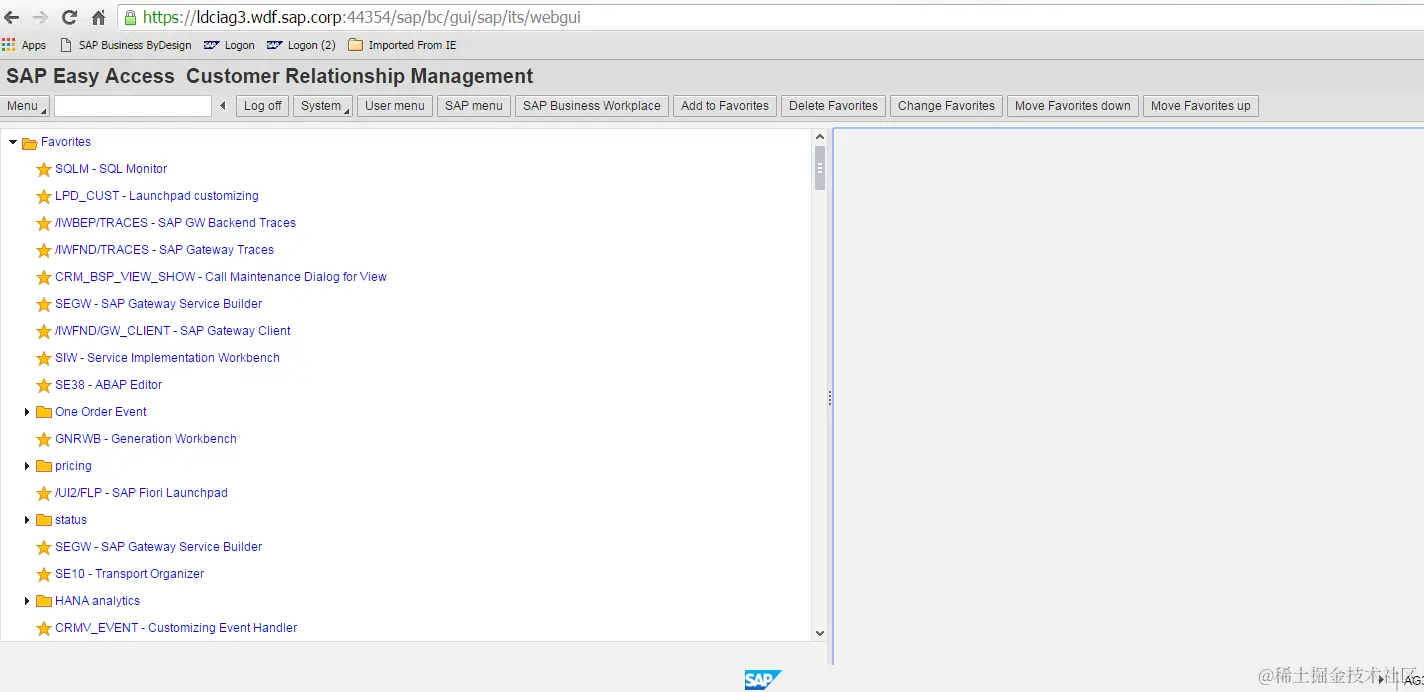Click the star icon beside CRM_BSP_VIEW_SHOW
Image resolution: width=1424 pixels, height=692 pixels.
tap(44, 278)
